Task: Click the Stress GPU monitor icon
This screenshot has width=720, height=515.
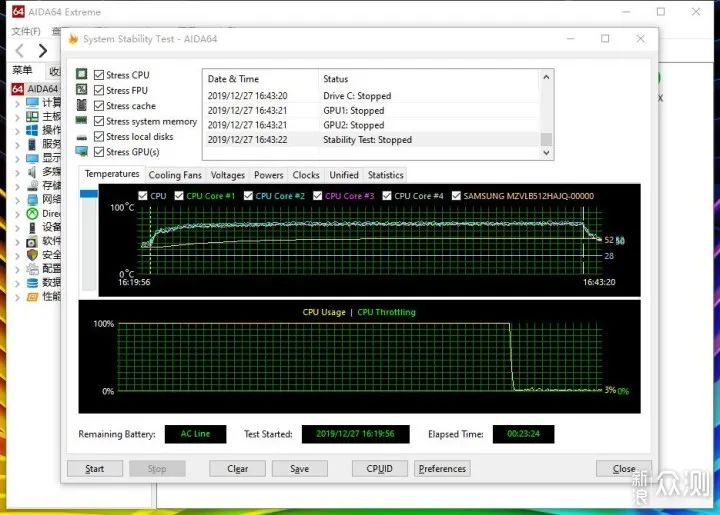Action: (82, 151)
